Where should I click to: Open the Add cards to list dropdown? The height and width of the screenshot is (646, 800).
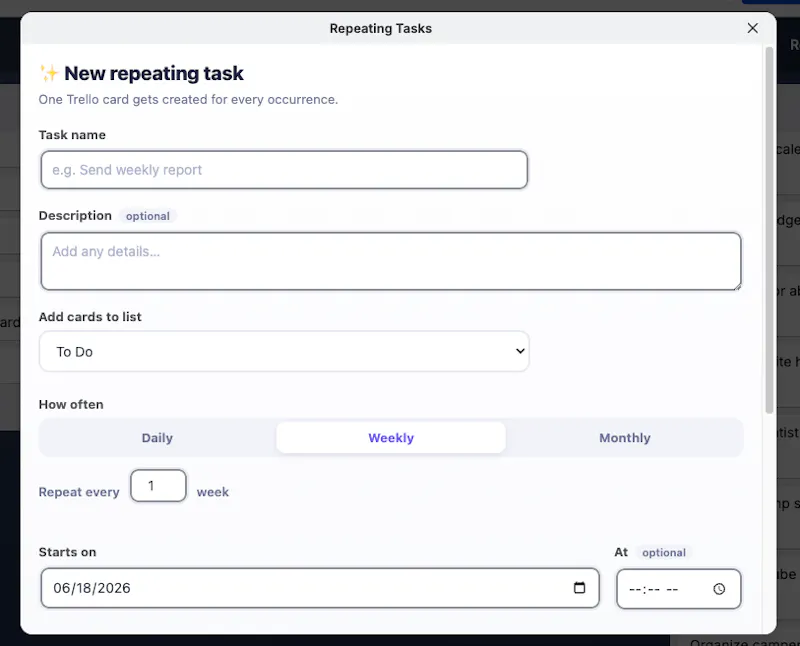click(x=284, y=352)
